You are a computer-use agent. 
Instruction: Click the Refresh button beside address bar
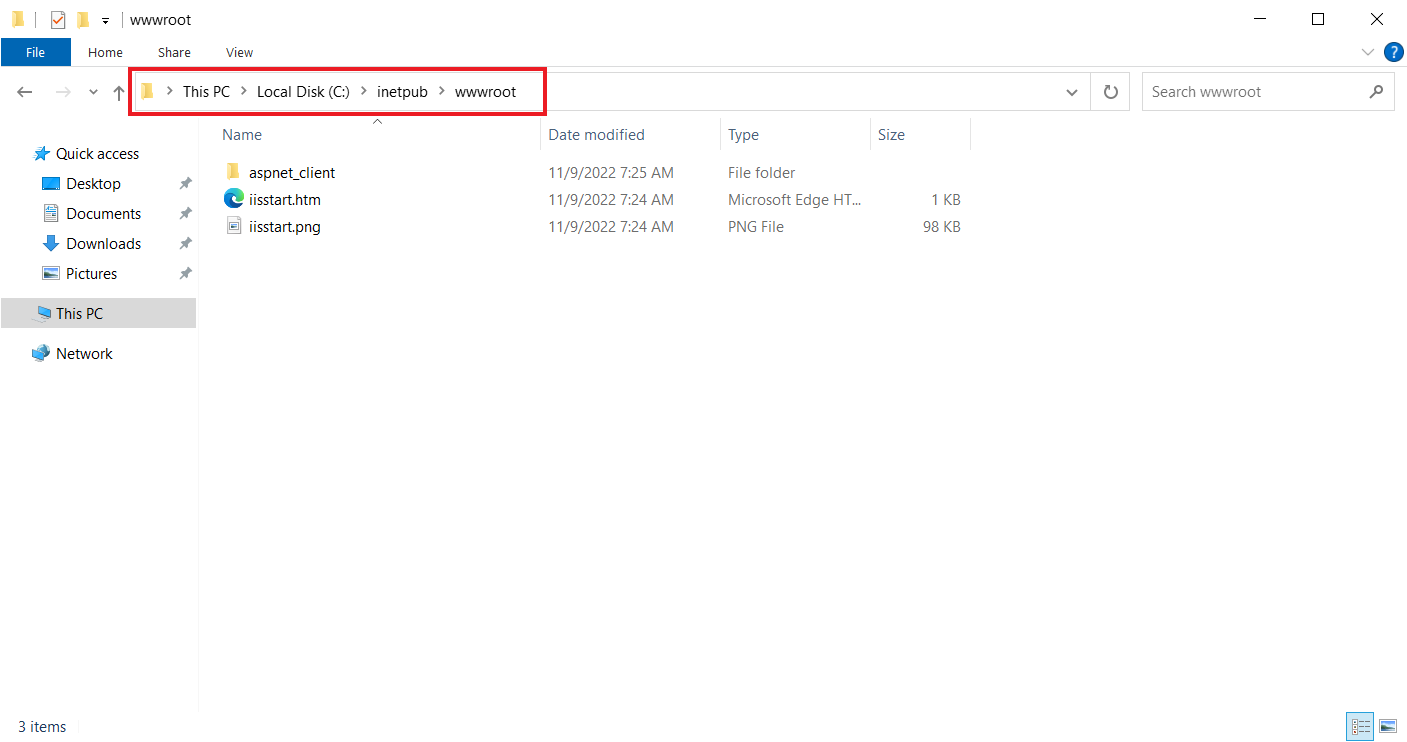point(1110,92)
